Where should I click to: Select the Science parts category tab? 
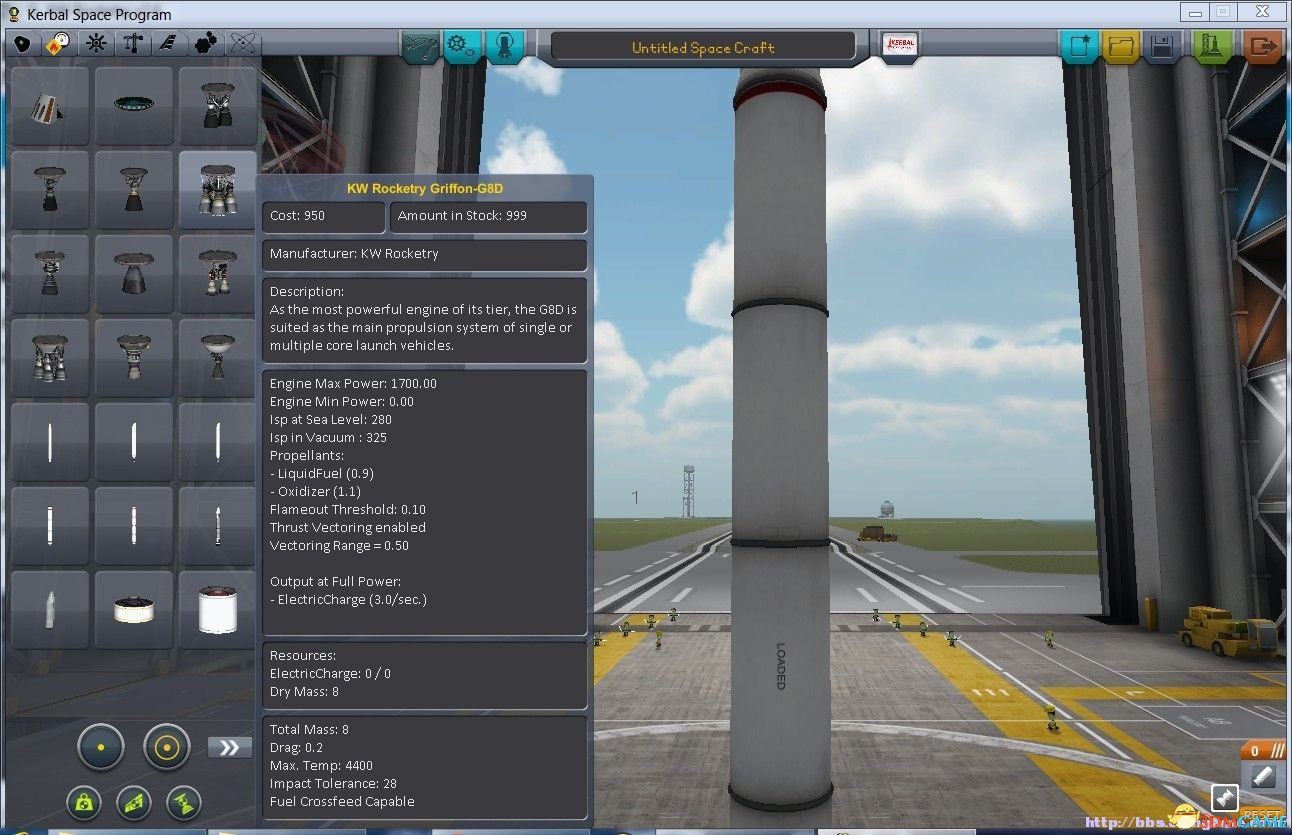click(x=244, y=44)
